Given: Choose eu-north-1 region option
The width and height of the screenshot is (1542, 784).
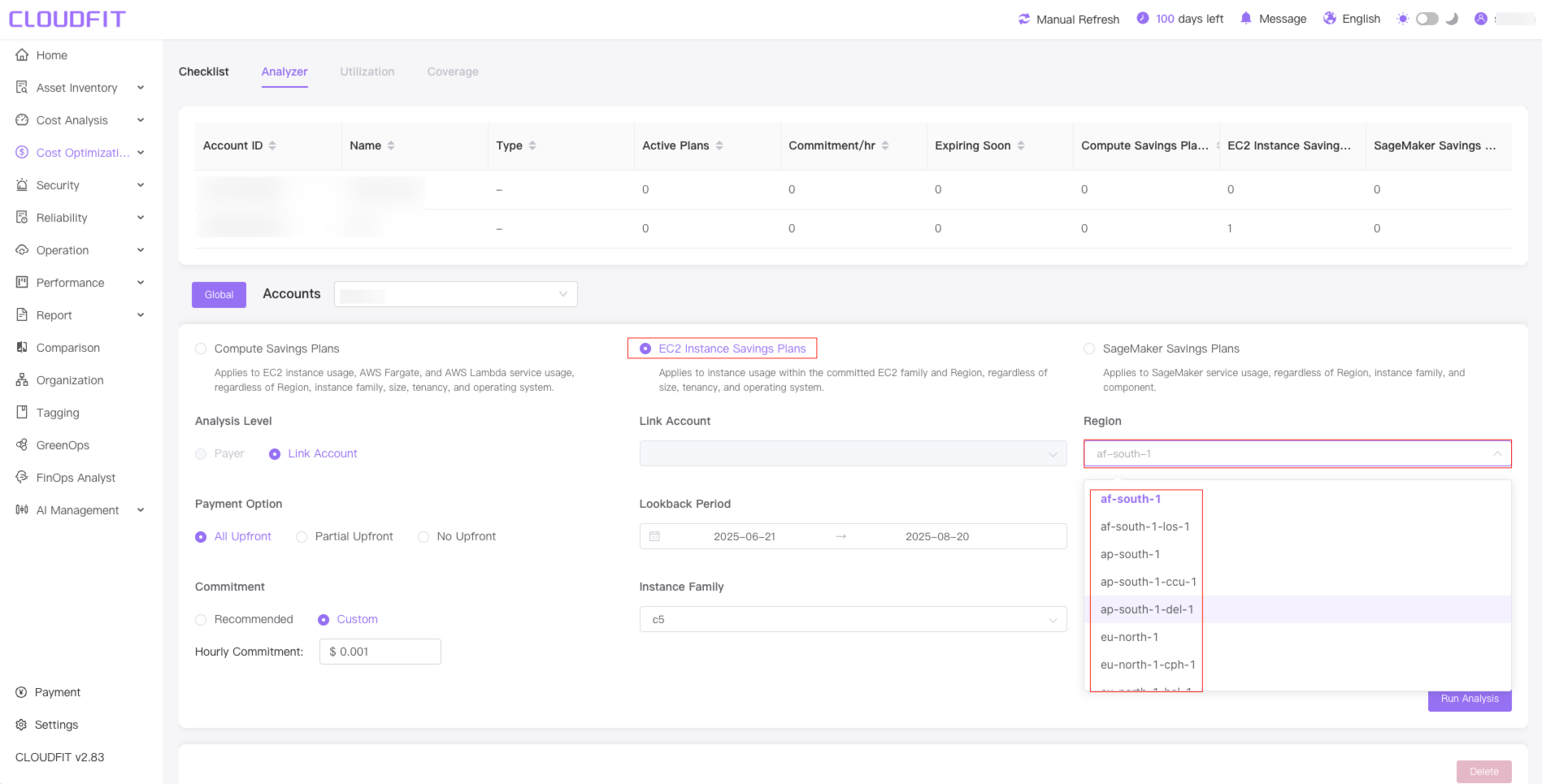Looking at the screenshot, I should (x=1297, y=637).
